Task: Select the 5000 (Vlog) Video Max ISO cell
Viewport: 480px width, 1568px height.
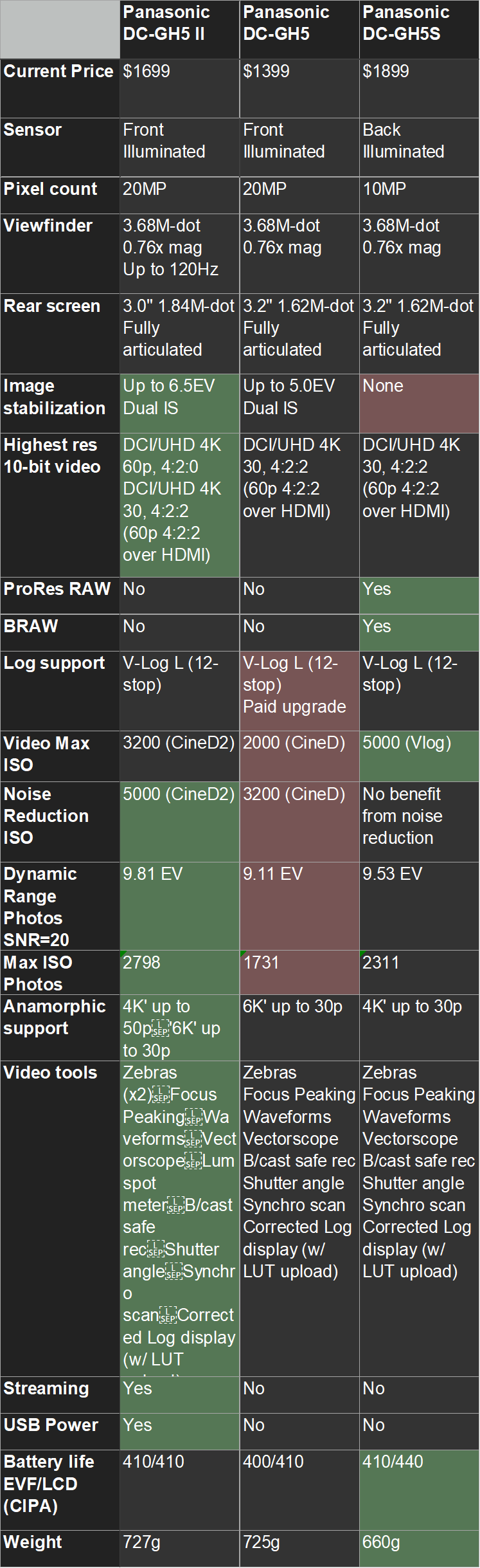Action: 419,755
